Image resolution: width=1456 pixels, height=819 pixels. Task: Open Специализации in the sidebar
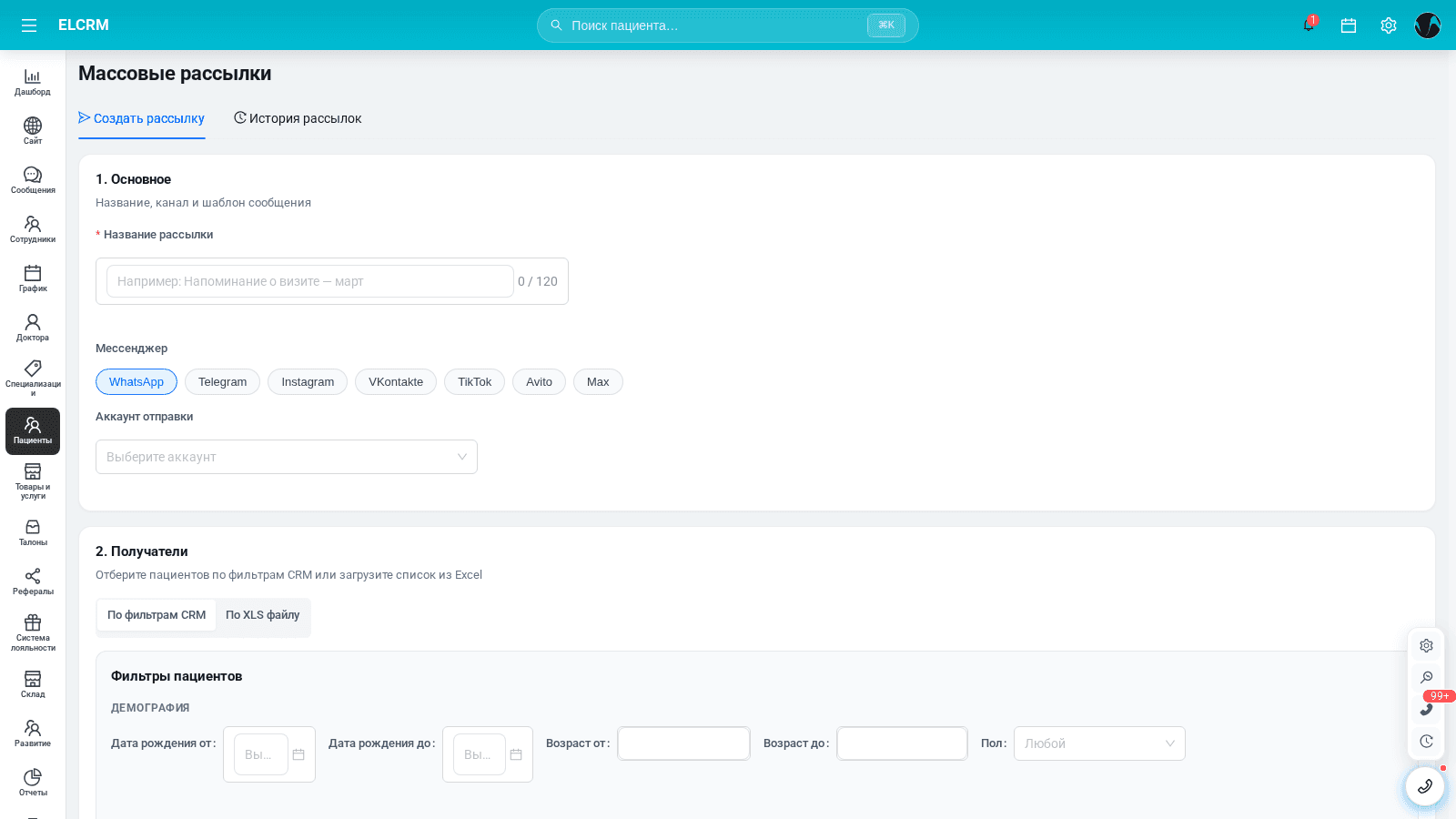point(33,378)
